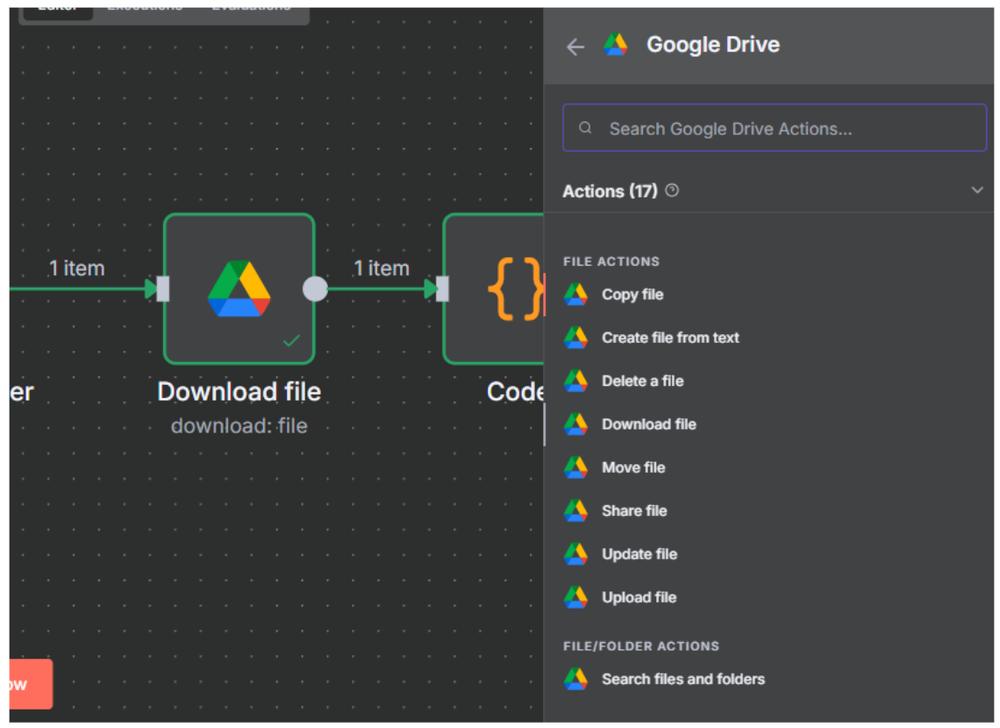Select the Move file Drive action
This screenshot has height=728, width=1000.
pos(633,467)
